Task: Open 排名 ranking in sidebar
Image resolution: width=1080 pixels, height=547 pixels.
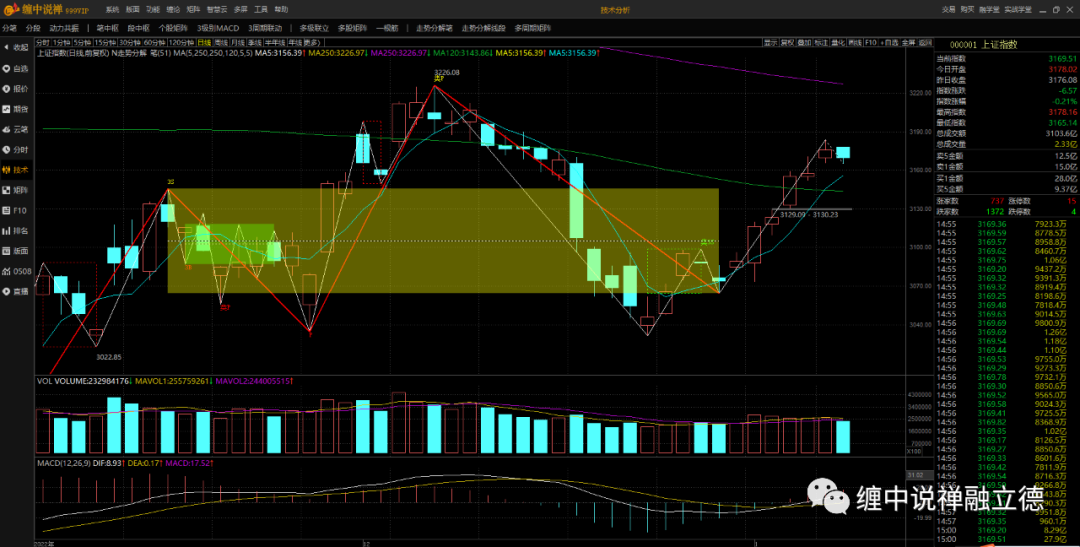Action: tap(17, 230)
